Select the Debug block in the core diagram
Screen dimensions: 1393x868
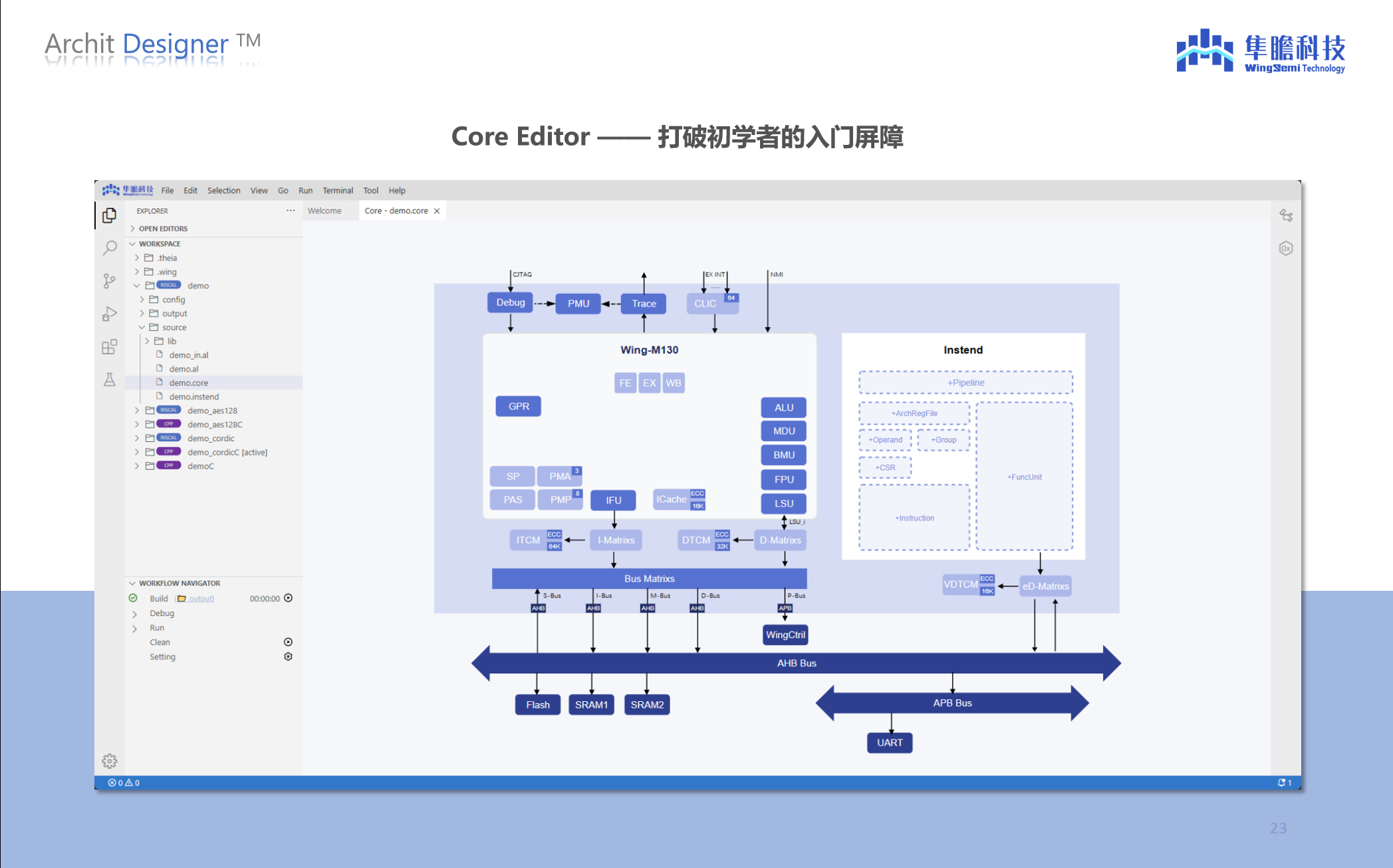click(x=511, y=302)
